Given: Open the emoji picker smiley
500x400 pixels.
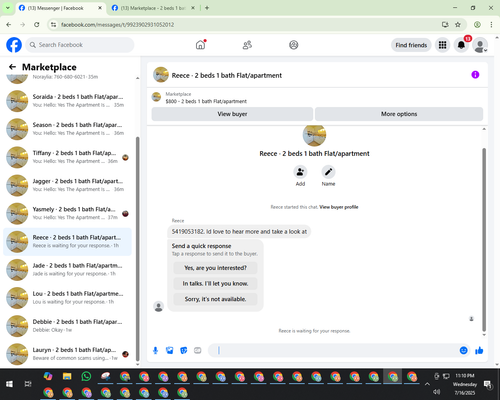Looking at the screenshot, I should click(x=463, y=350).
